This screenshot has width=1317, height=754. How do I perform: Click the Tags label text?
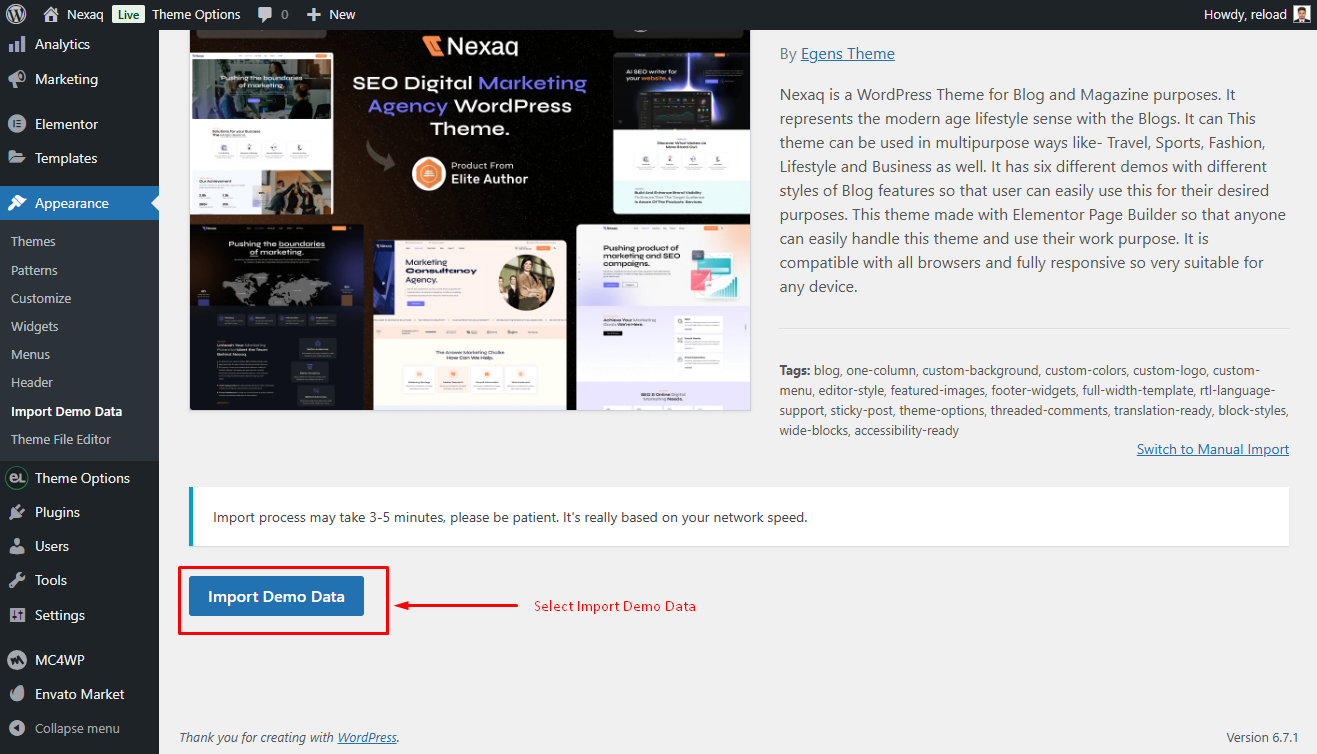795,370
